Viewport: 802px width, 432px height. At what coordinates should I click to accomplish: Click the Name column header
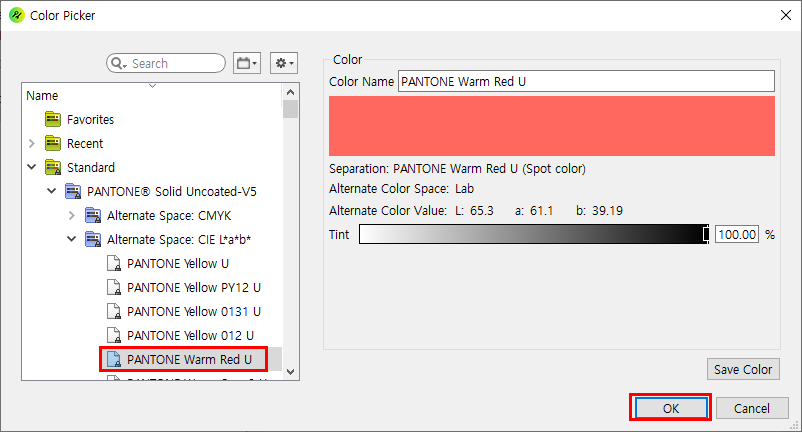[42, 96]
